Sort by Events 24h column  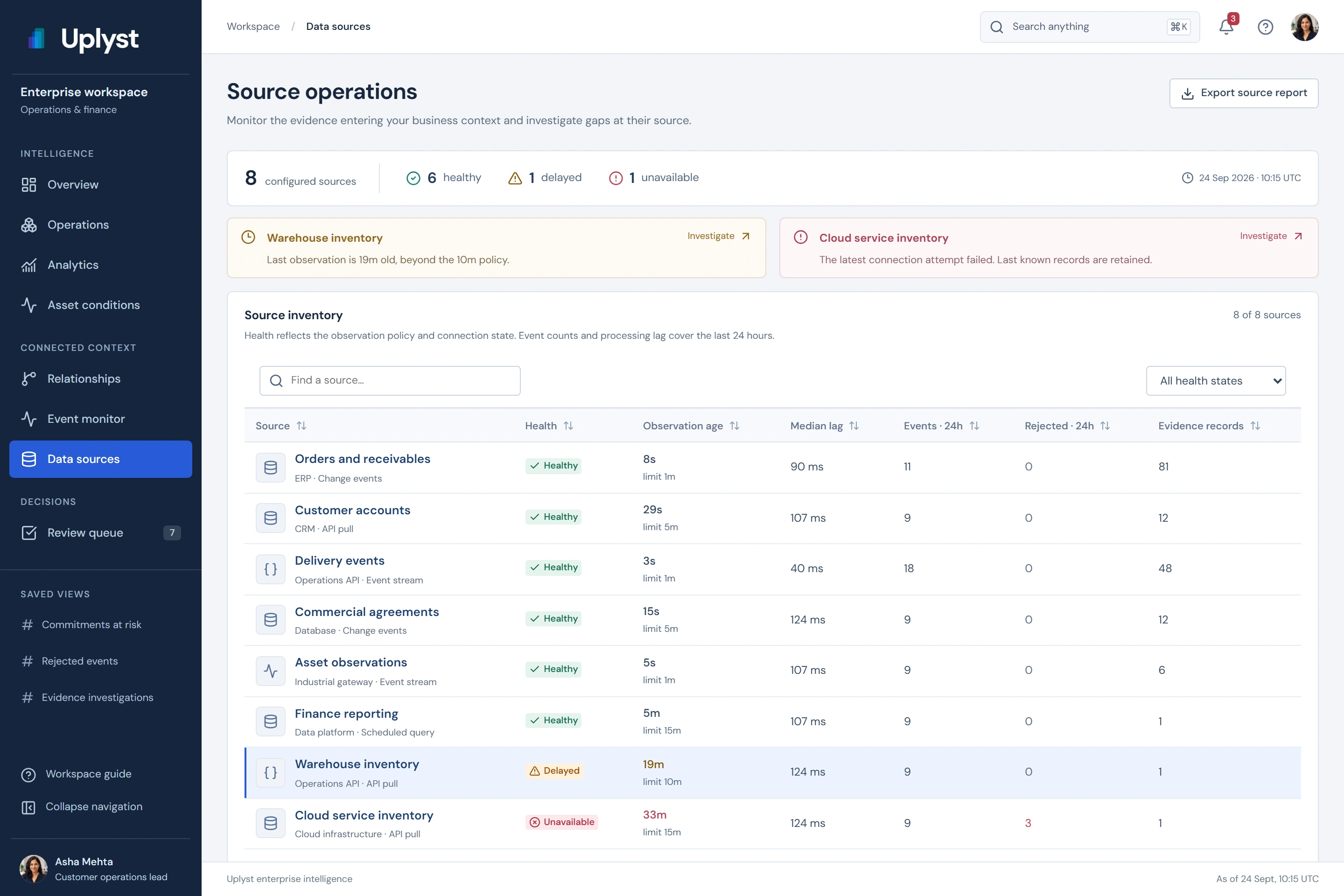941,426
